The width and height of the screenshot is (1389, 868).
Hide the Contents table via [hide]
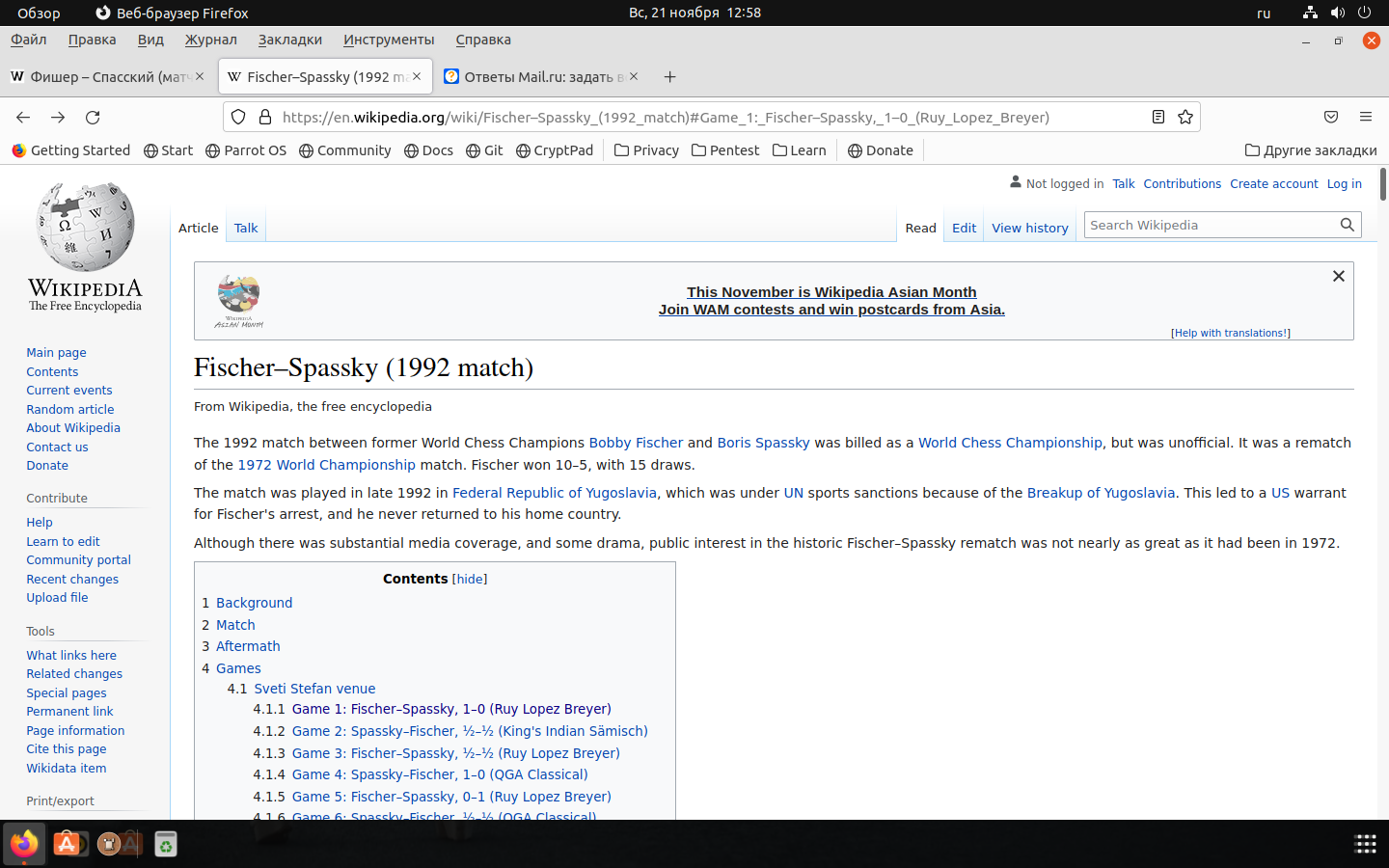coord(470,579)
